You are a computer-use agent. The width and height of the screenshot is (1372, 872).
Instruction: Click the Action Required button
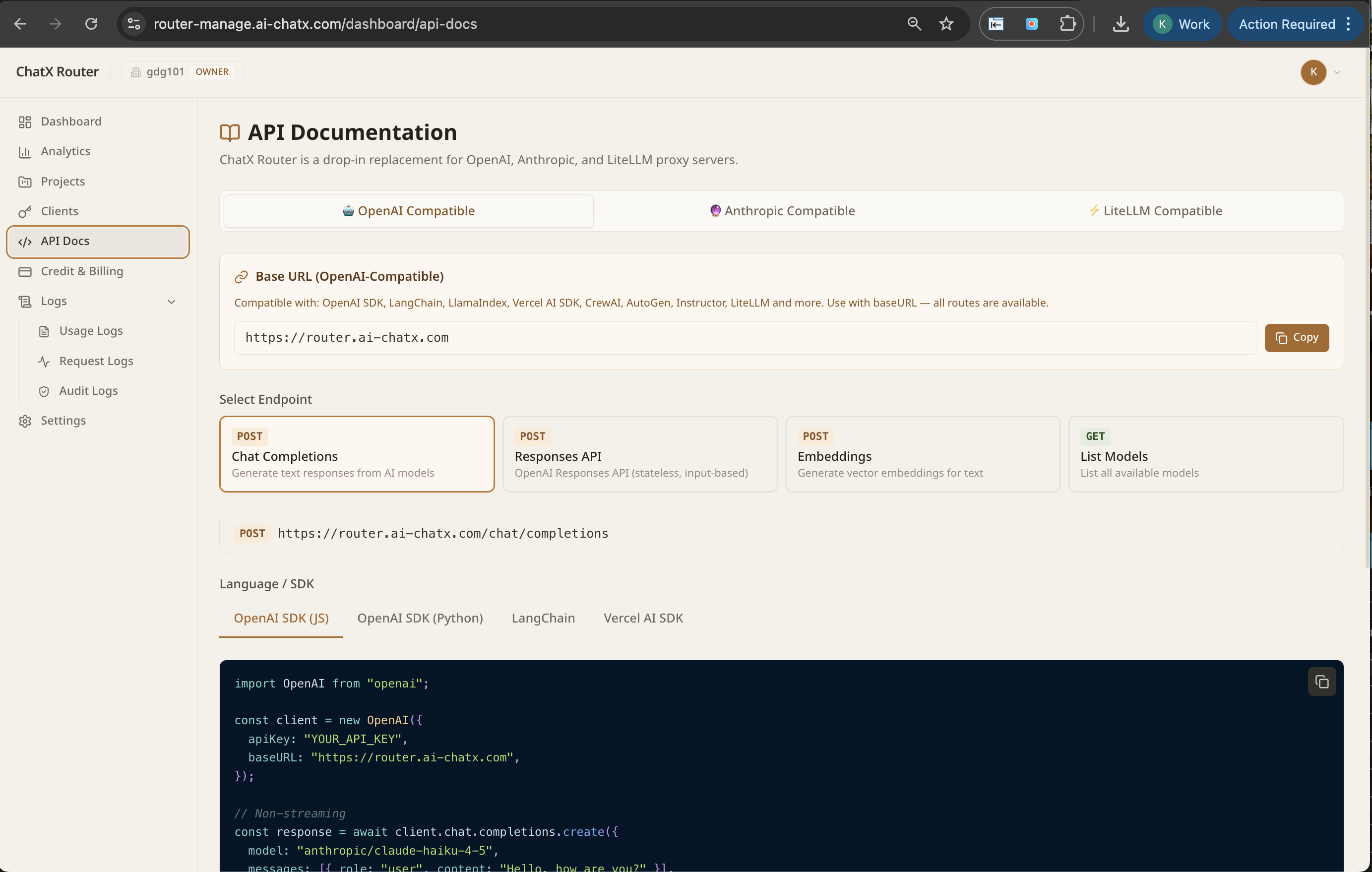(x=1287, y=24)
